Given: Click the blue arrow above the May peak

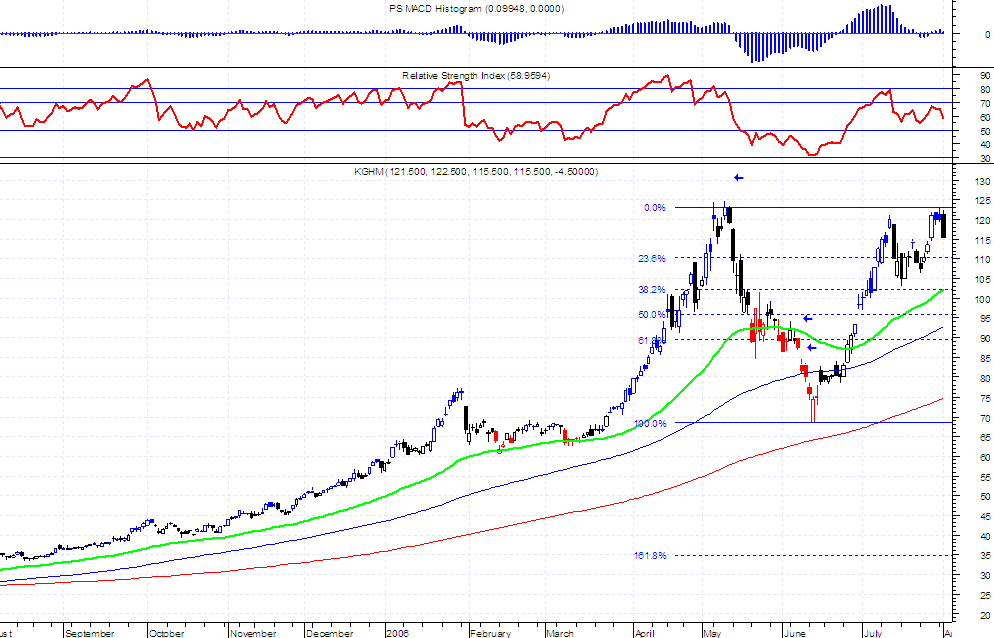Looking at the screenshot, I should point(738,178).
